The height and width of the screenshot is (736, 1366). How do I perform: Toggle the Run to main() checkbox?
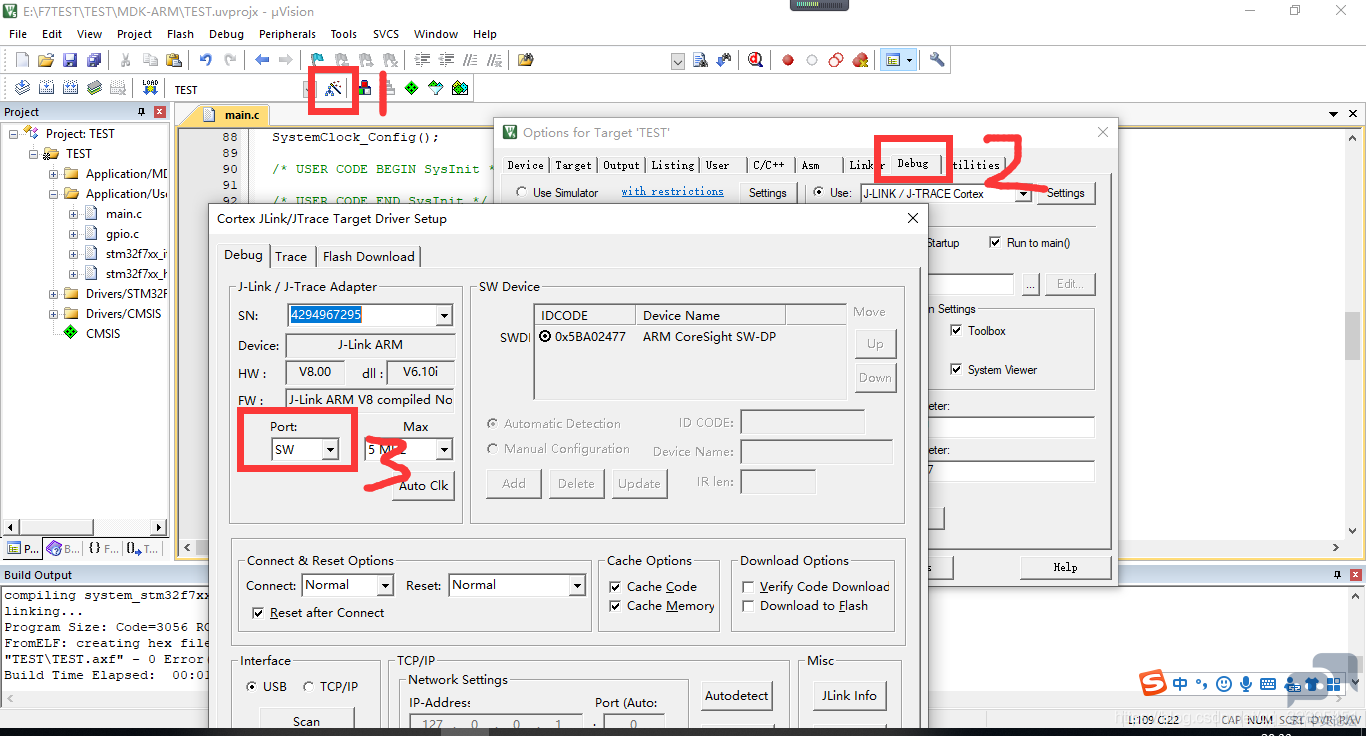(995, 243)
